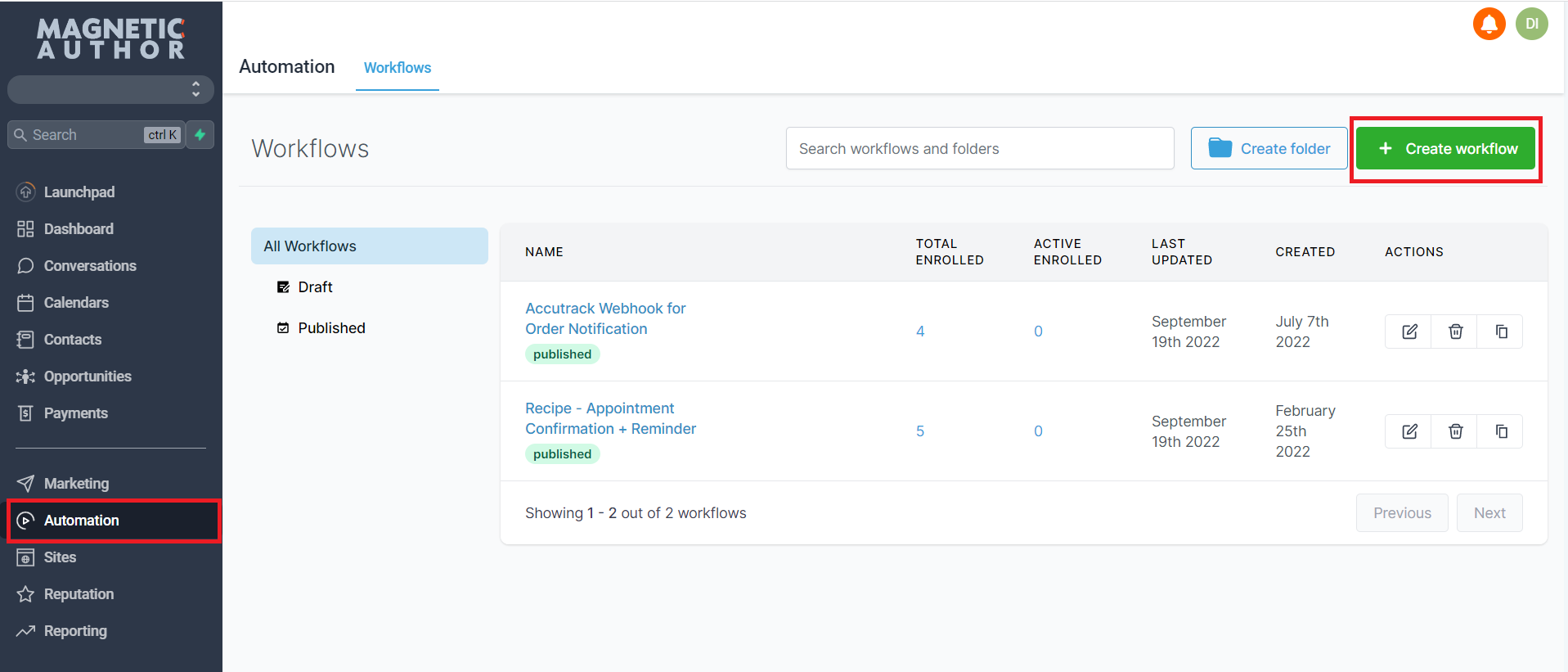
Task: Click active enrolled 0 for Recipe workflow
Action: tap(1038, 431)
